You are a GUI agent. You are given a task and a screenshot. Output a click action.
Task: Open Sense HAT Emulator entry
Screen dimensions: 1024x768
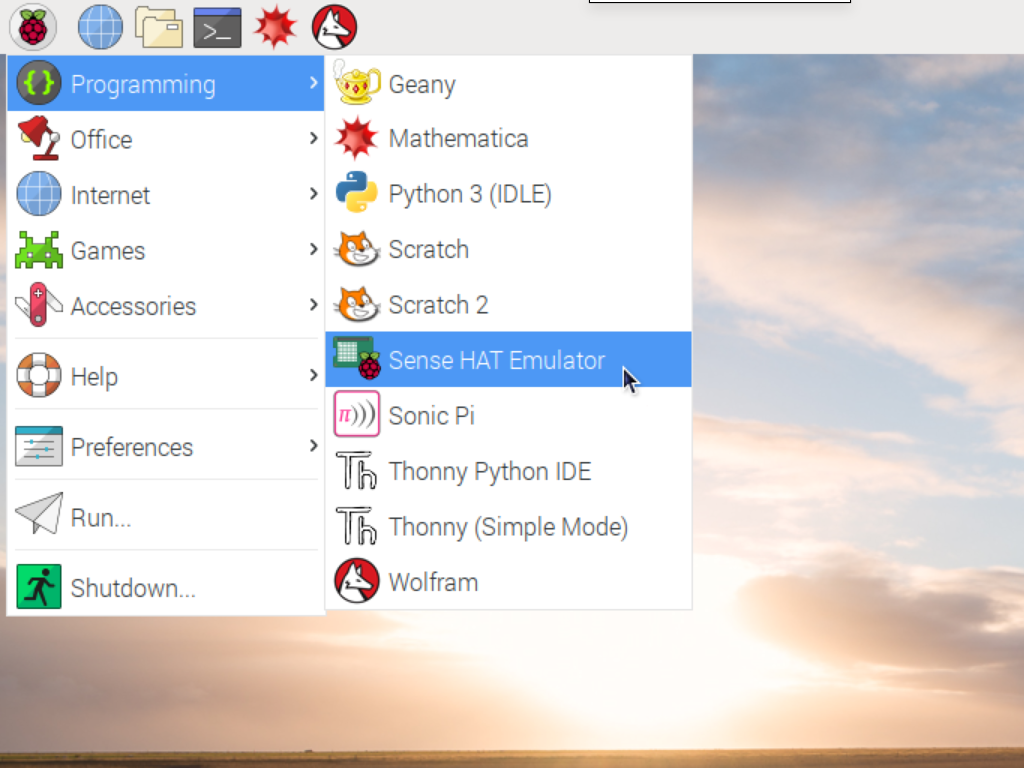509,359
